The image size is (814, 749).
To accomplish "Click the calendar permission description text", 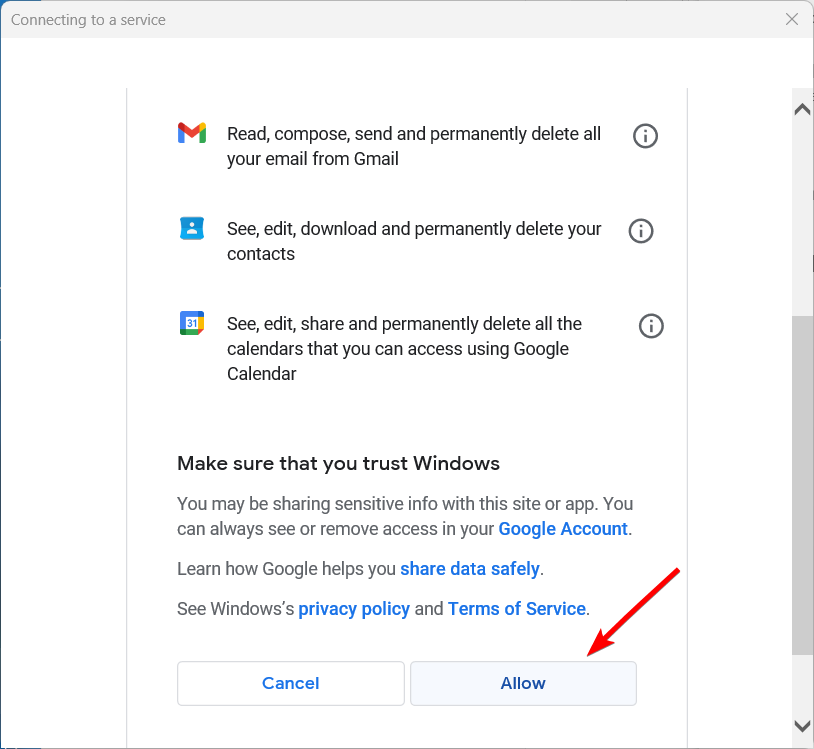I will [x=404, y=349].
